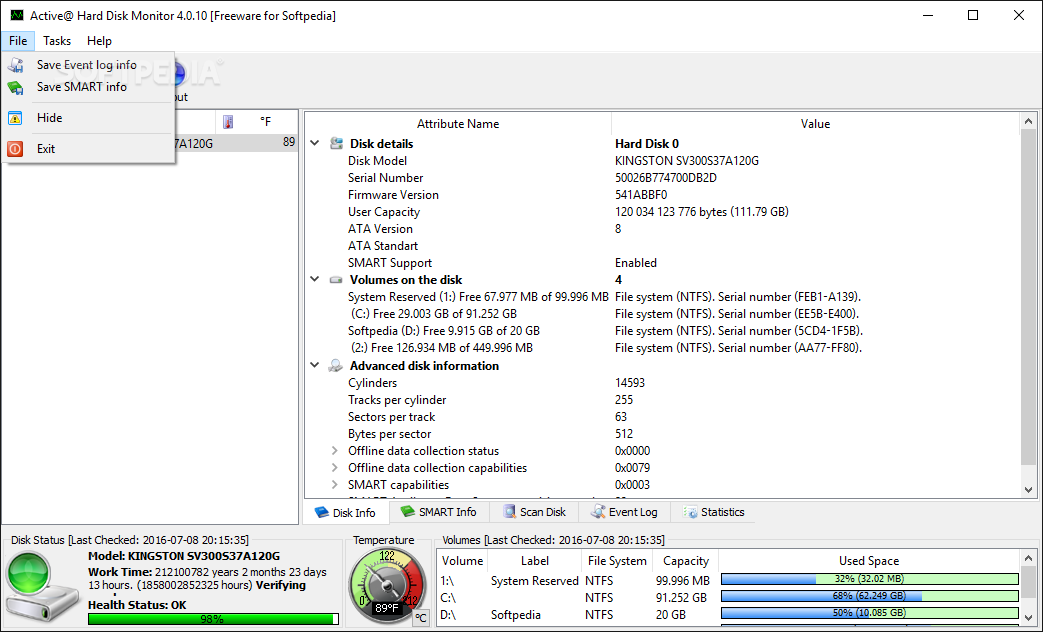Collapse Advanced disk information section
Screen dimensions: 1043x632
click(315, 365)
